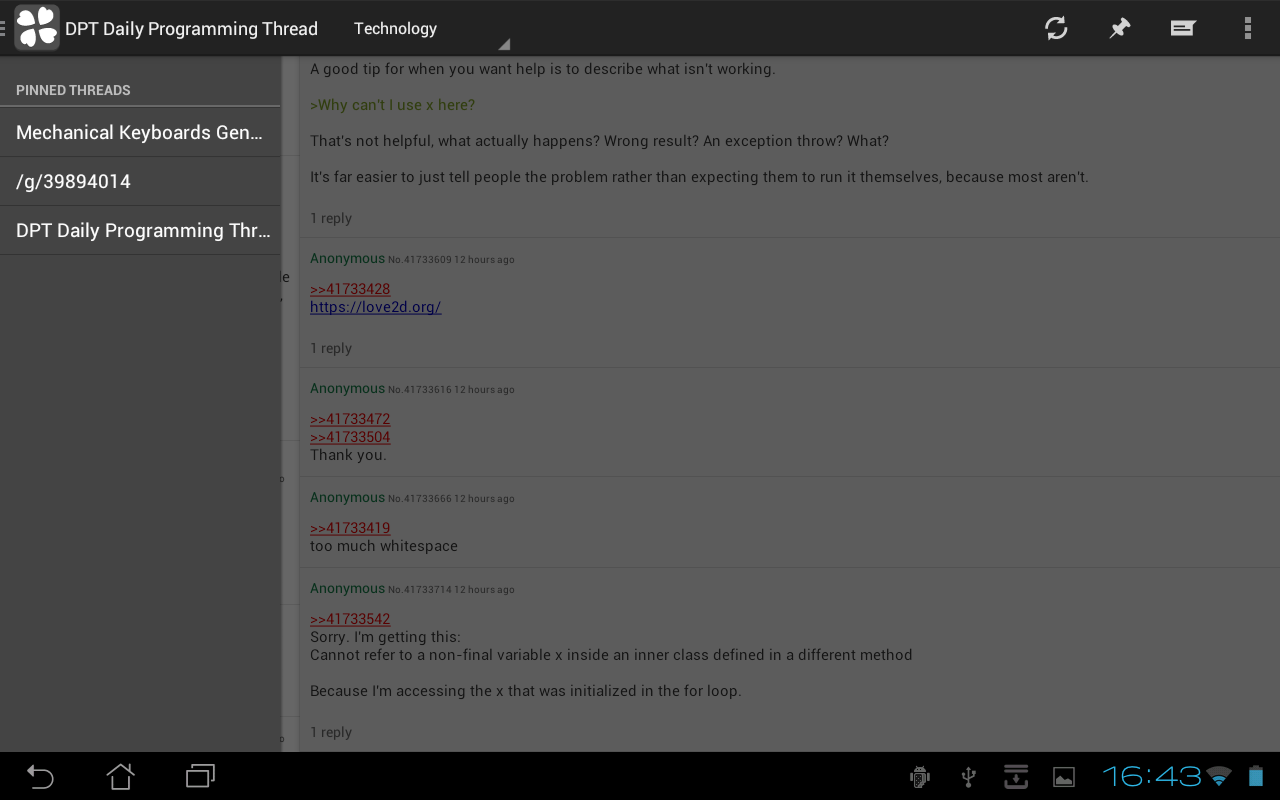Open the love2d.org link
Image resolution: width=1280 pixels, height=800 pixels.
tap(375, 307)
